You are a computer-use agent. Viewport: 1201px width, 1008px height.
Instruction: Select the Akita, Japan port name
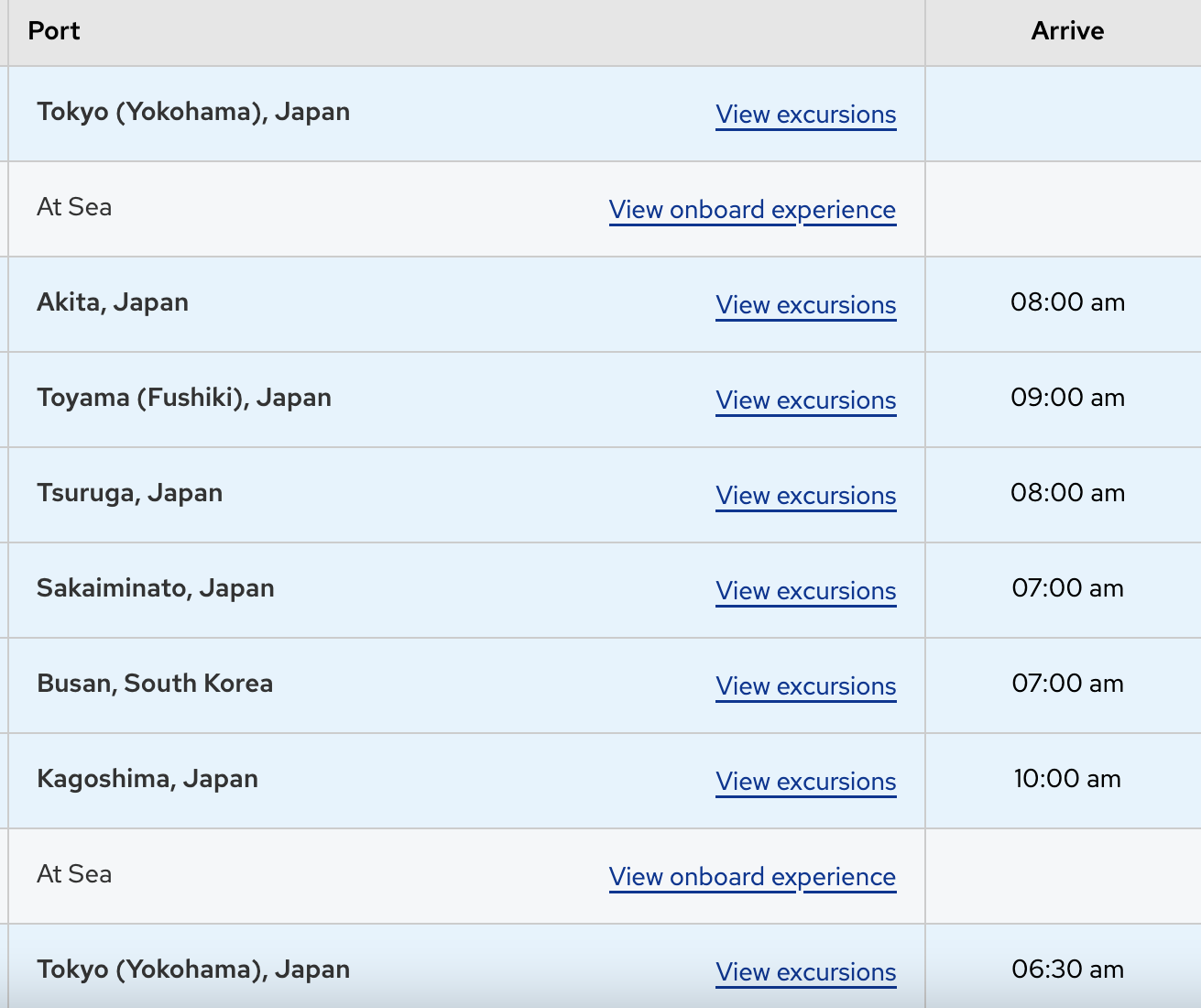113,302
